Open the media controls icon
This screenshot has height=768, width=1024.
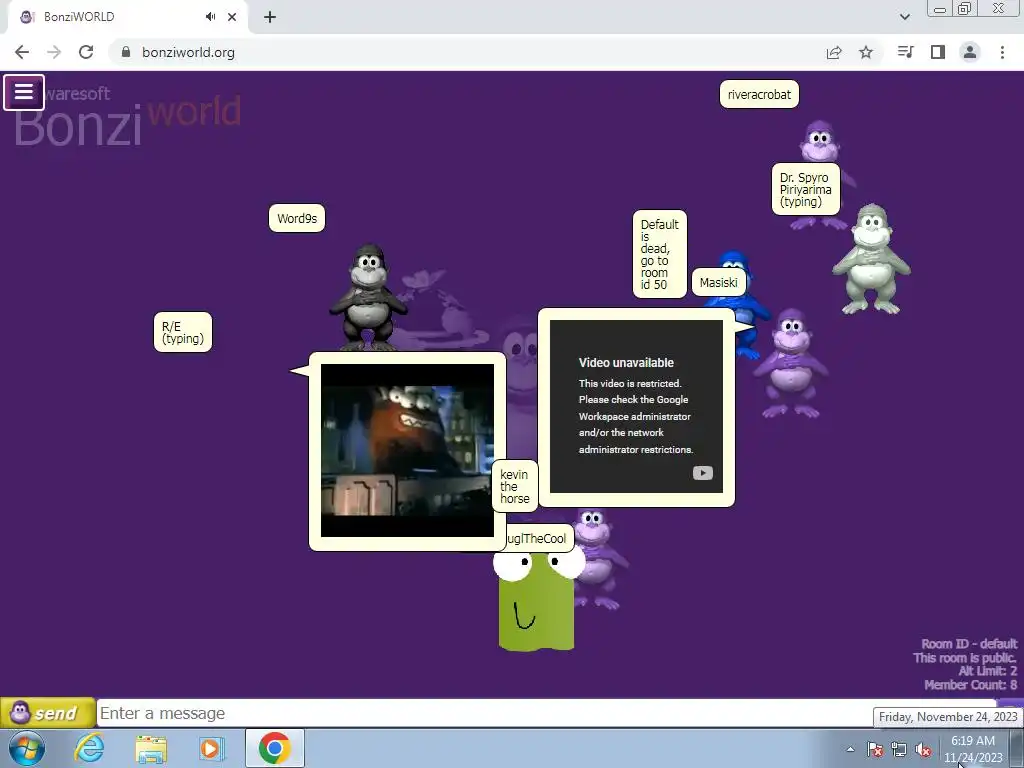(x=905, y=52)
